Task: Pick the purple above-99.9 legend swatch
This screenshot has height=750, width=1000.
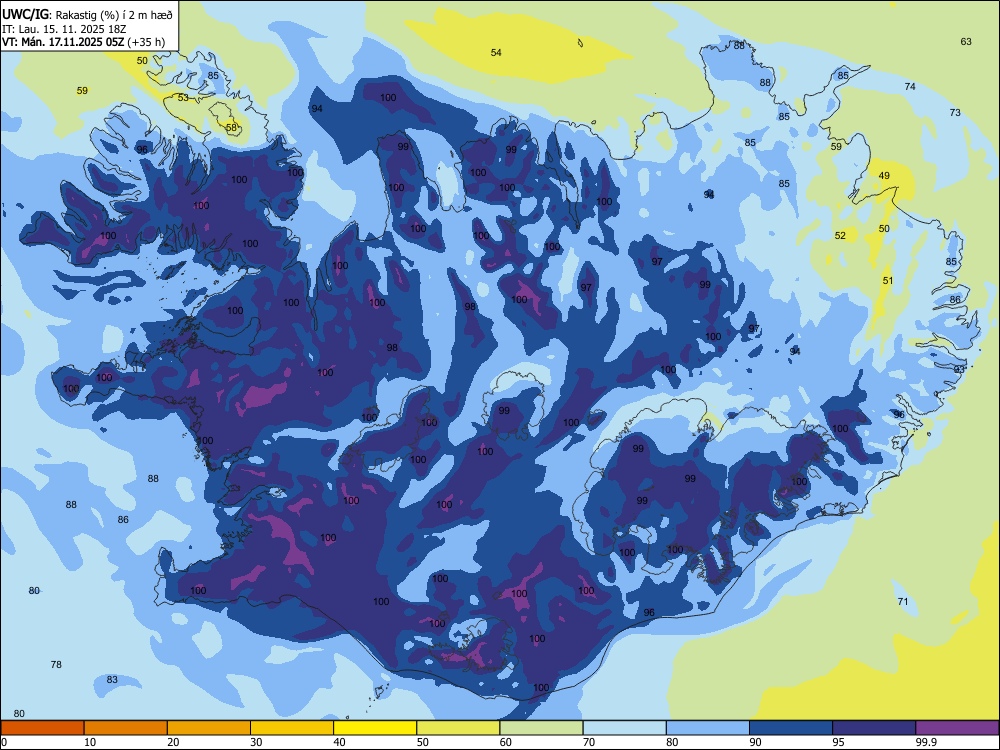Action: (957, 728)
